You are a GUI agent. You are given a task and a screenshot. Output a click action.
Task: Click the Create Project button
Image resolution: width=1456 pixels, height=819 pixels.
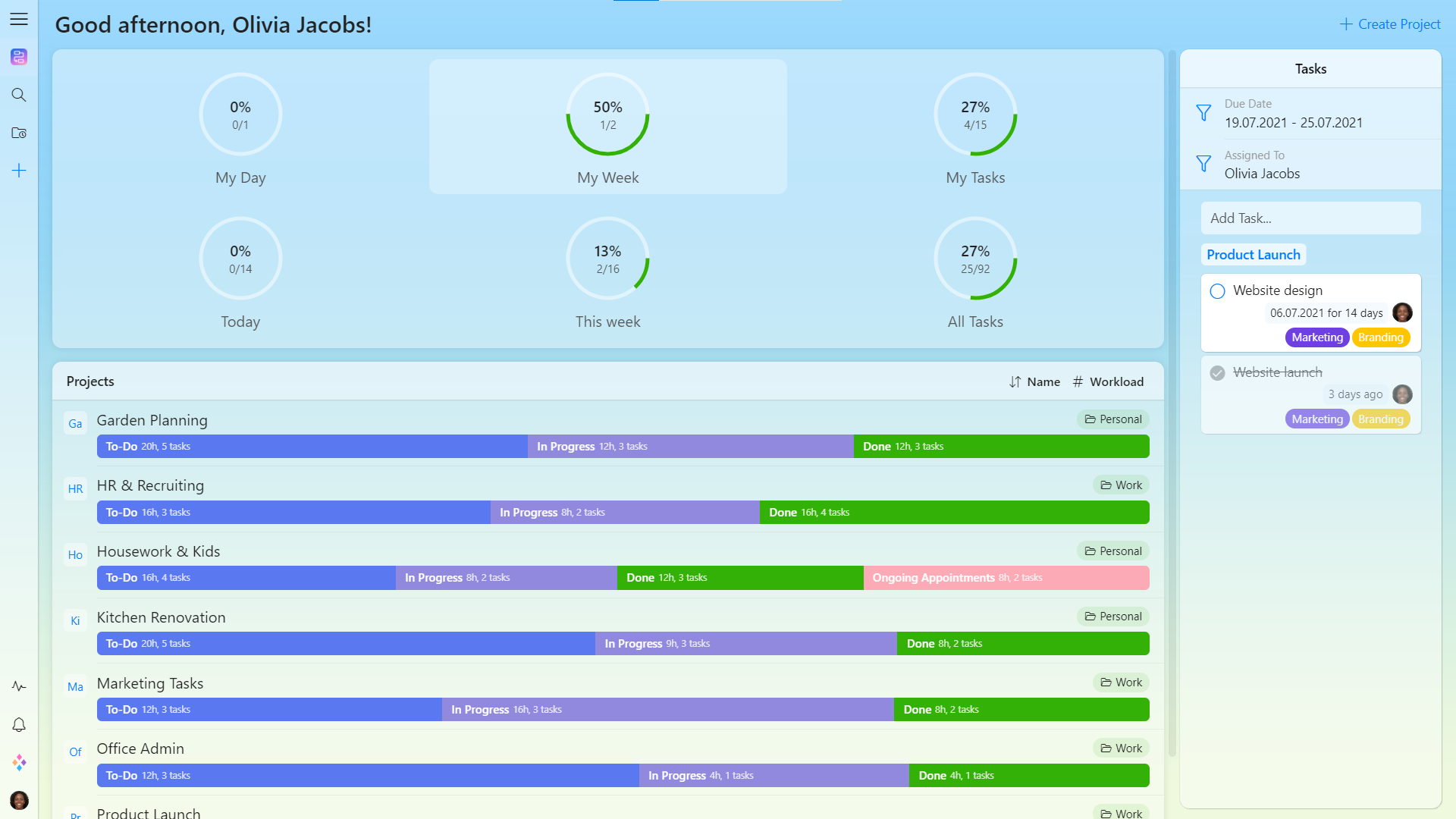click(1389, 24)
